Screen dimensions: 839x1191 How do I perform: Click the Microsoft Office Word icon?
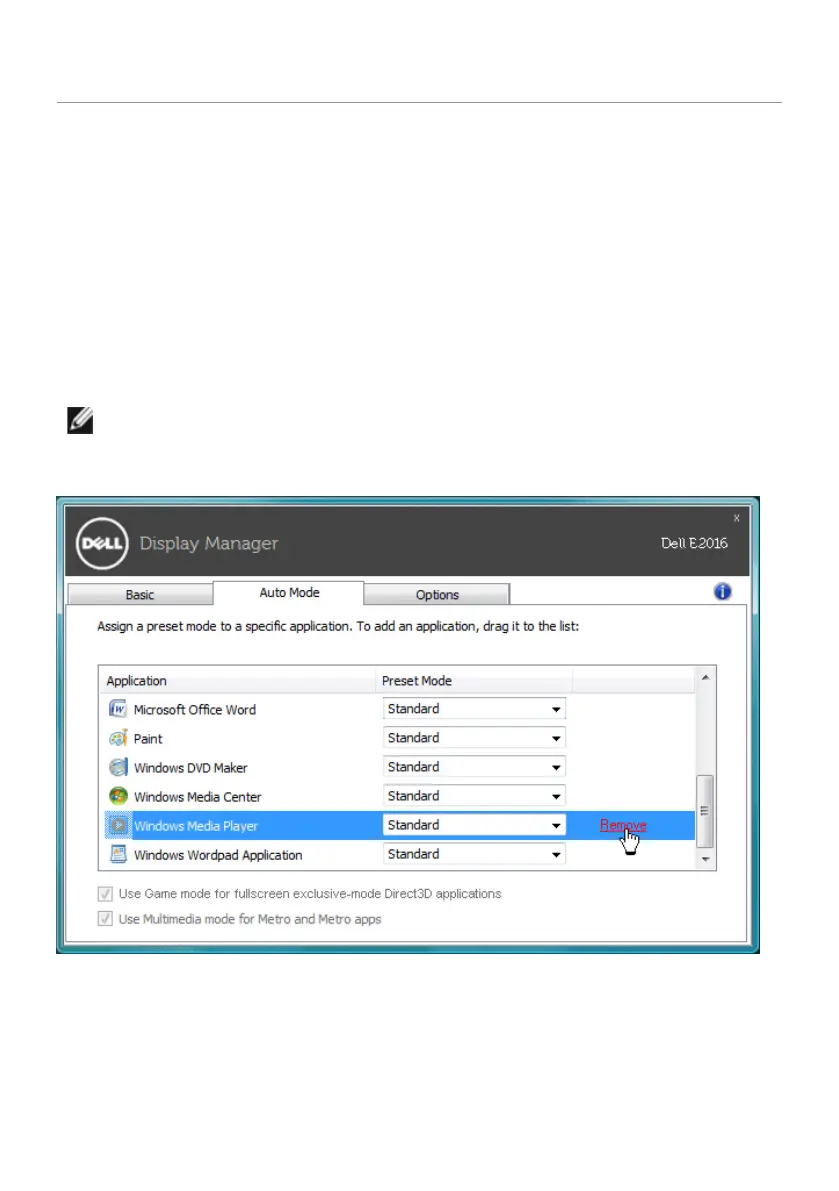(118, 709)
